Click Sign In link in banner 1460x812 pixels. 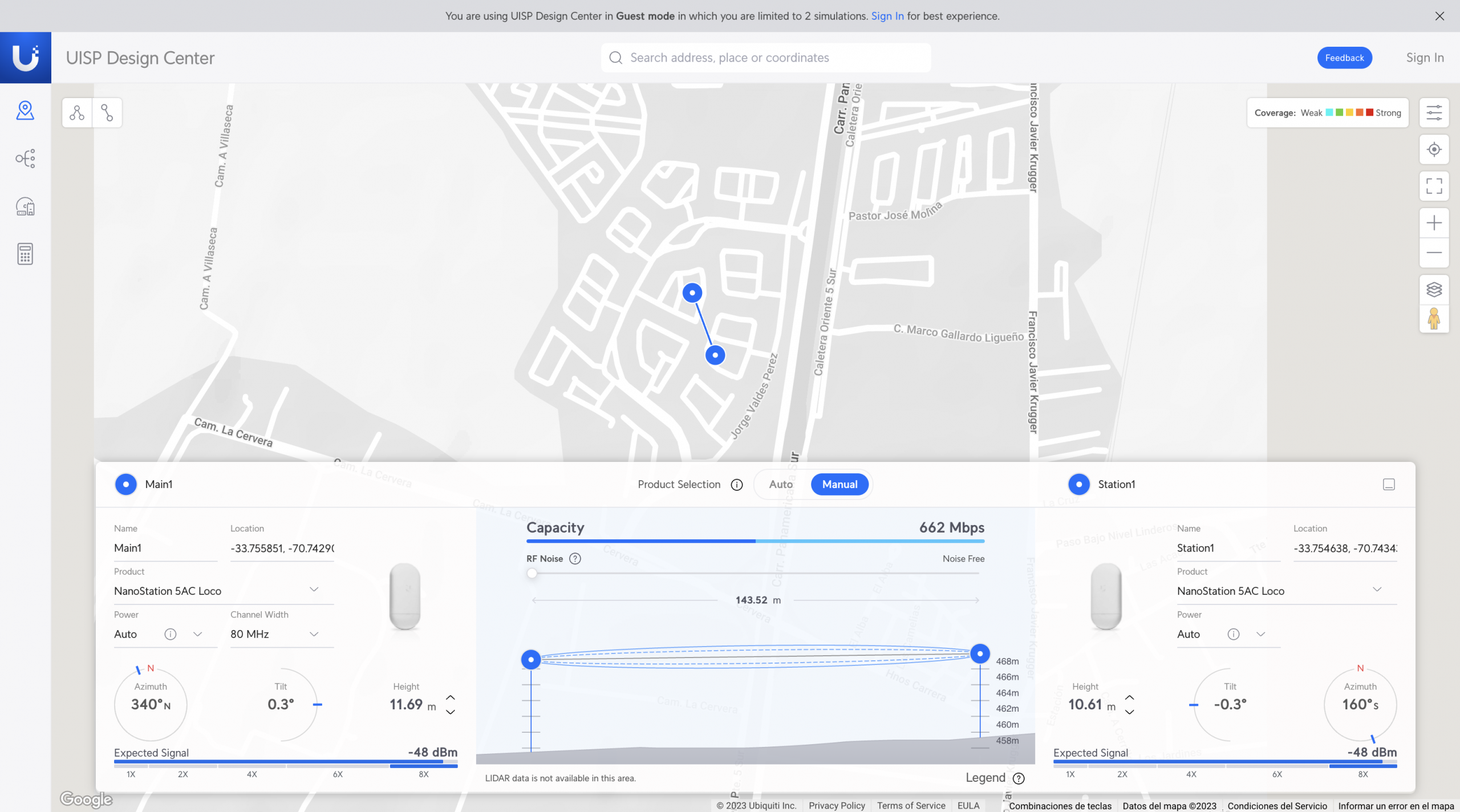point(887,16)
